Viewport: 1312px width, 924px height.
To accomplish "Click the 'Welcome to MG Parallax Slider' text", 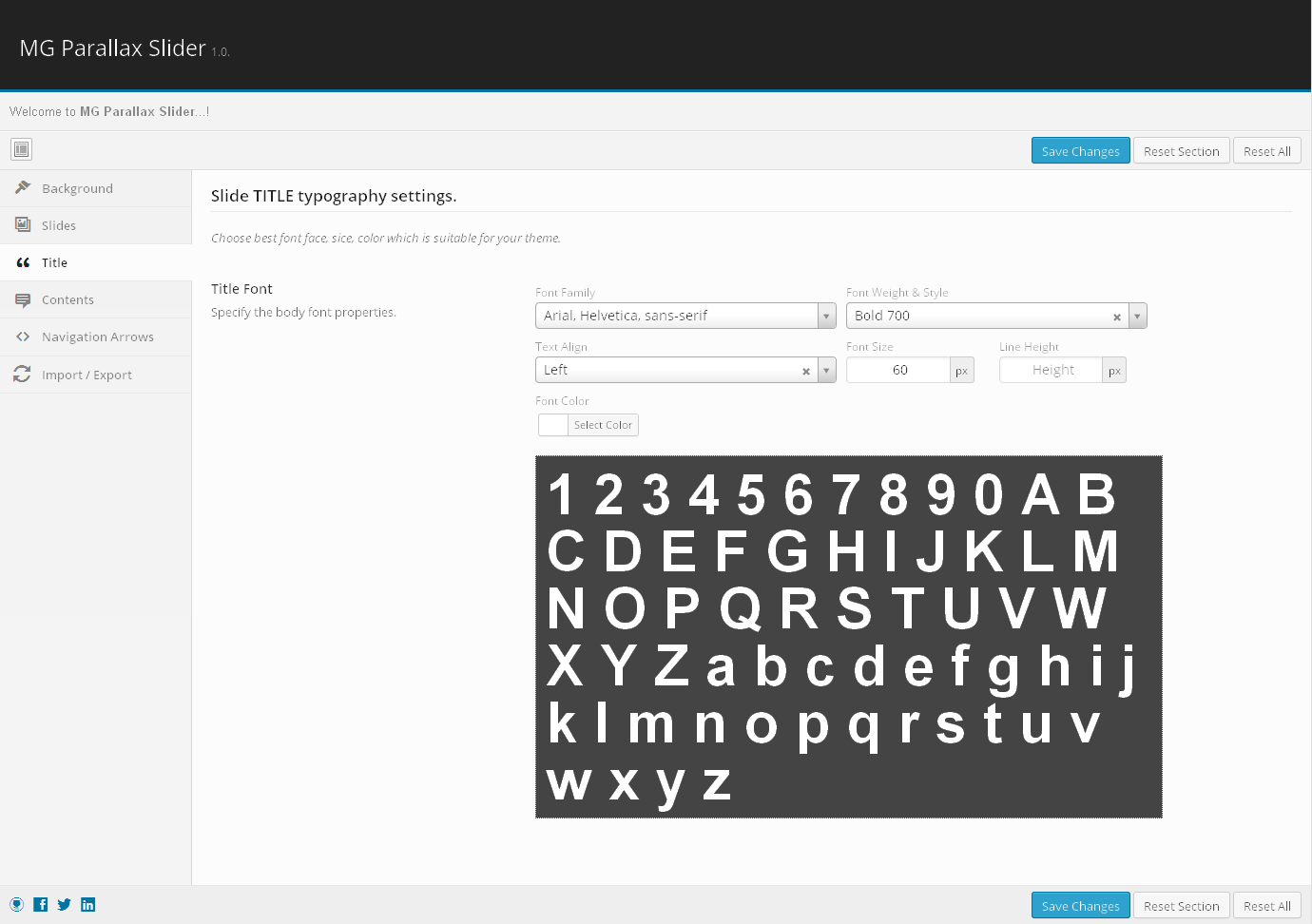I will [109, 111].
